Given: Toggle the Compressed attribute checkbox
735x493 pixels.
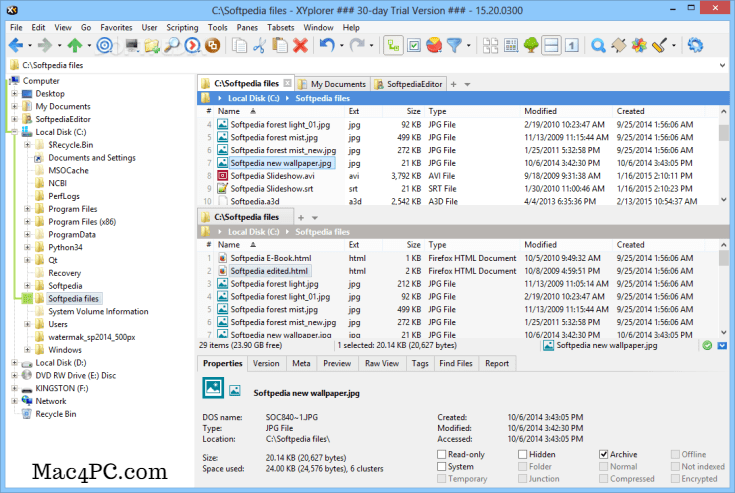Looking at the screenshot, I should coord(603,478).
